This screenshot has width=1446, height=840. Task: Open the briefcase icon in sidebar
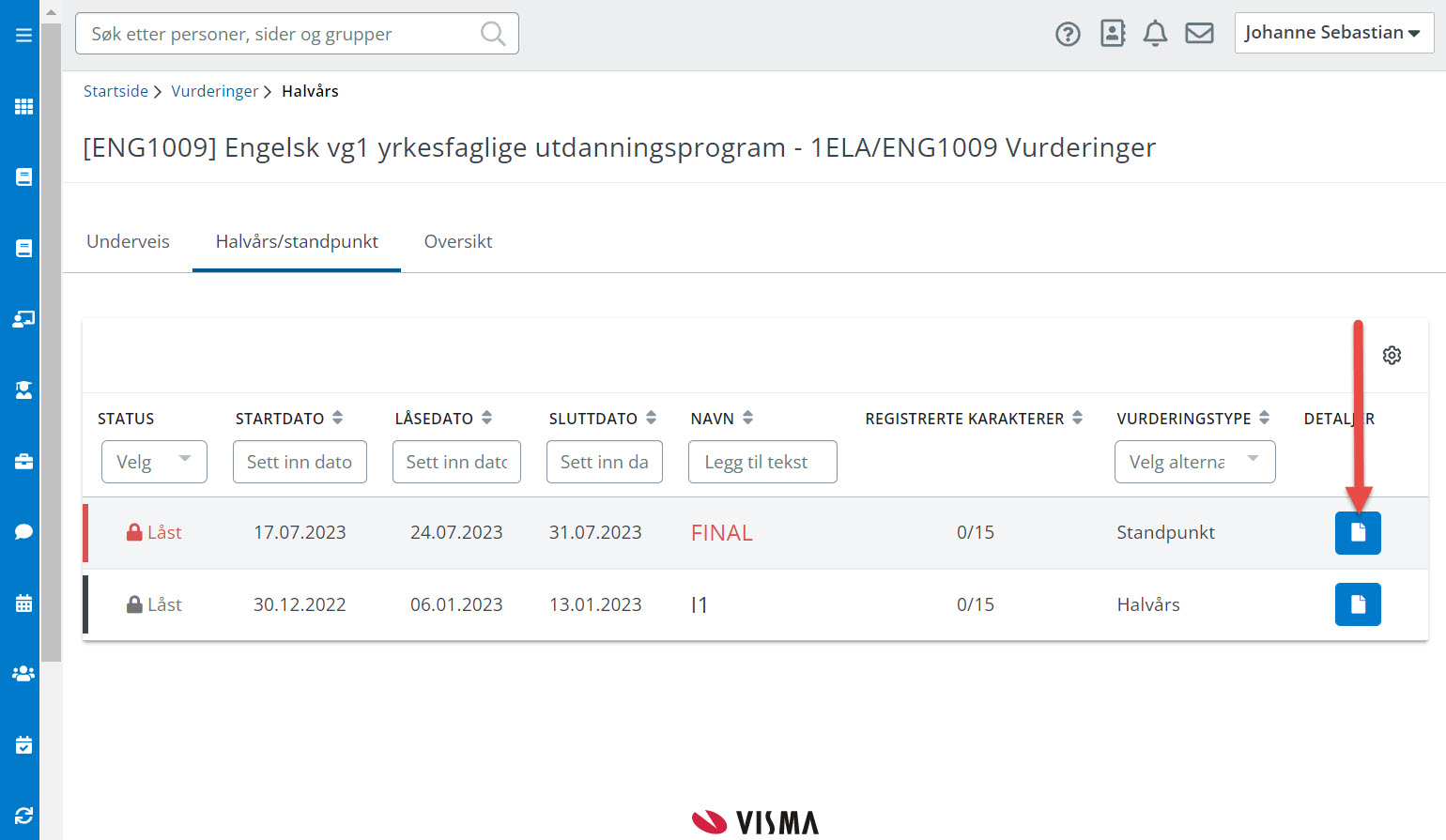pos(23,461)
